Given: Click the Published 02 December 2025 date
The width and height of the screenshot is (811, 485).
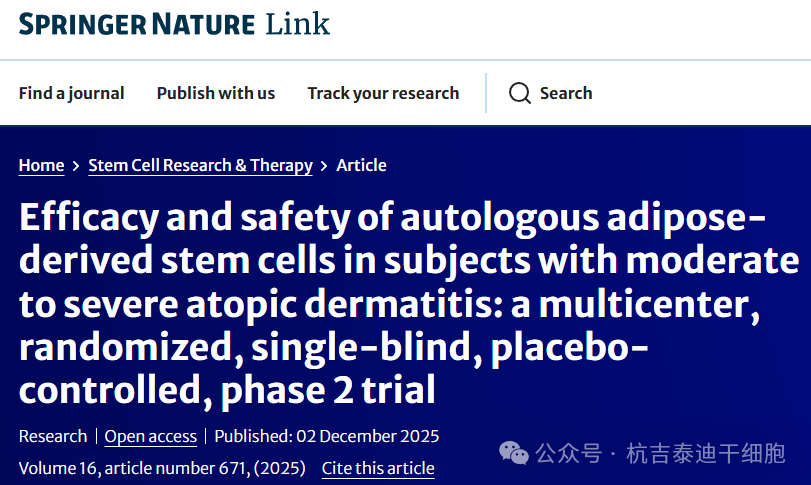Looking at the screenshot, I should click(327, 436).
